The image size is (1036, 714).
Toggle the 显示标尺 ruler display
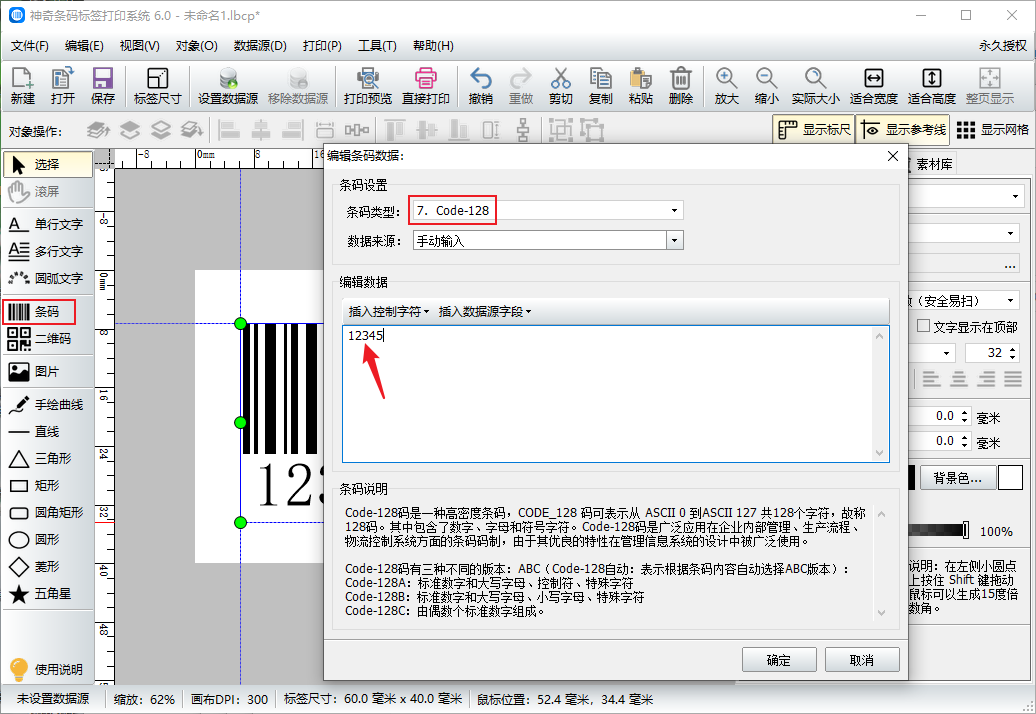coord(814,129)
